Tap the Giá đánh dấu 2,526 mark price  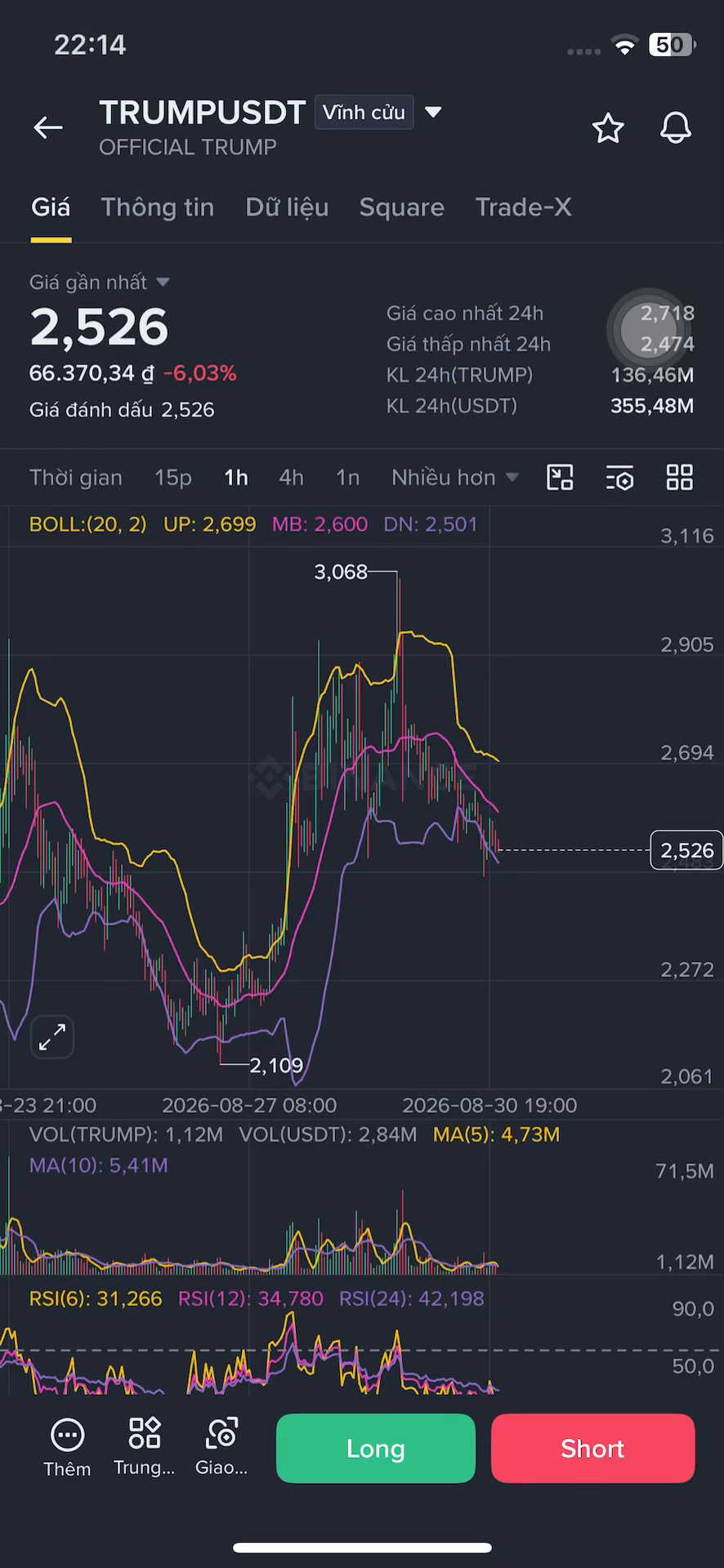(x=122, y=410)
